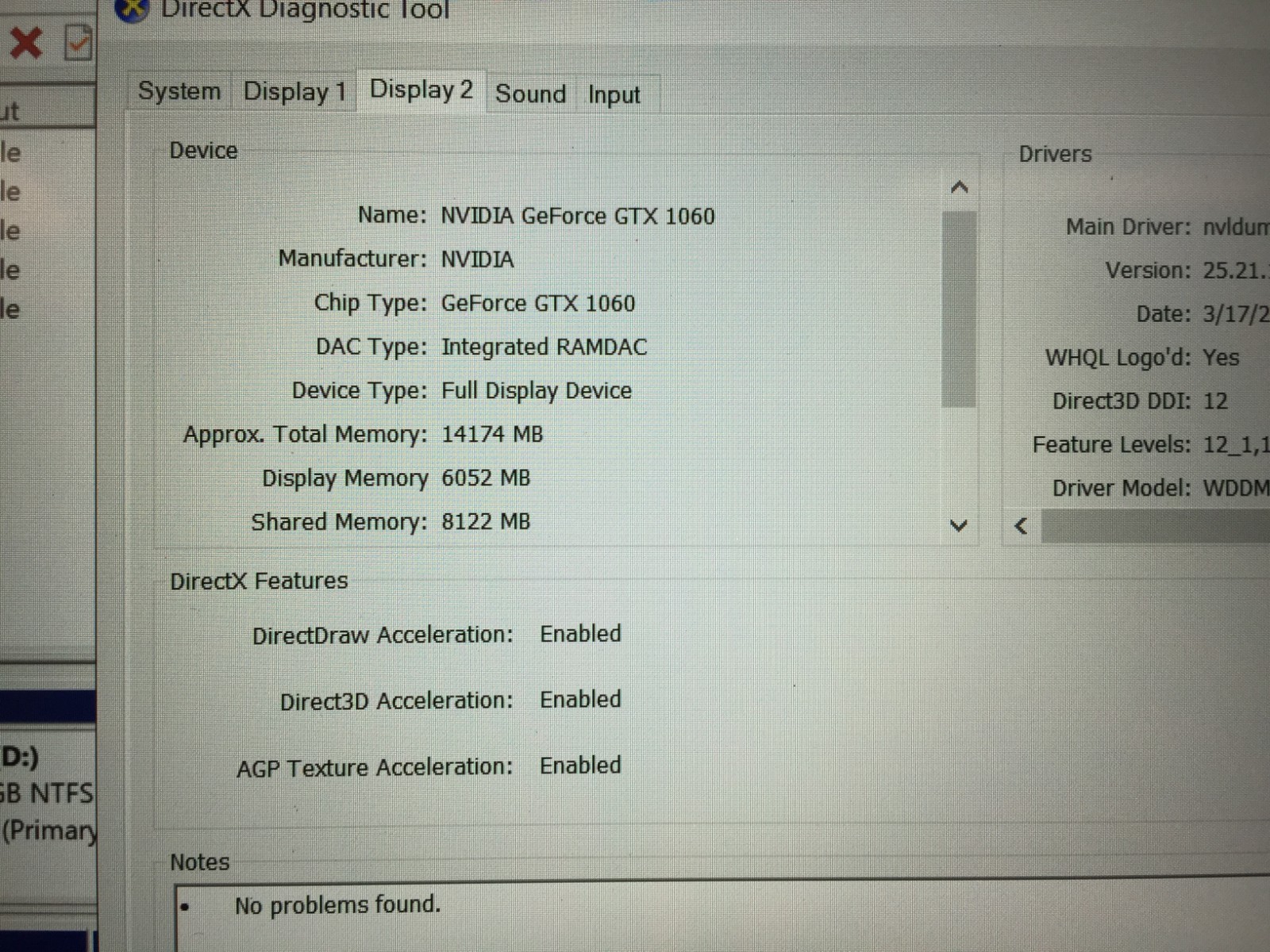Select the Chip Type value "GeForce GTX 1060"
The image size is (1270, 952).
click(x=538, y=303)
